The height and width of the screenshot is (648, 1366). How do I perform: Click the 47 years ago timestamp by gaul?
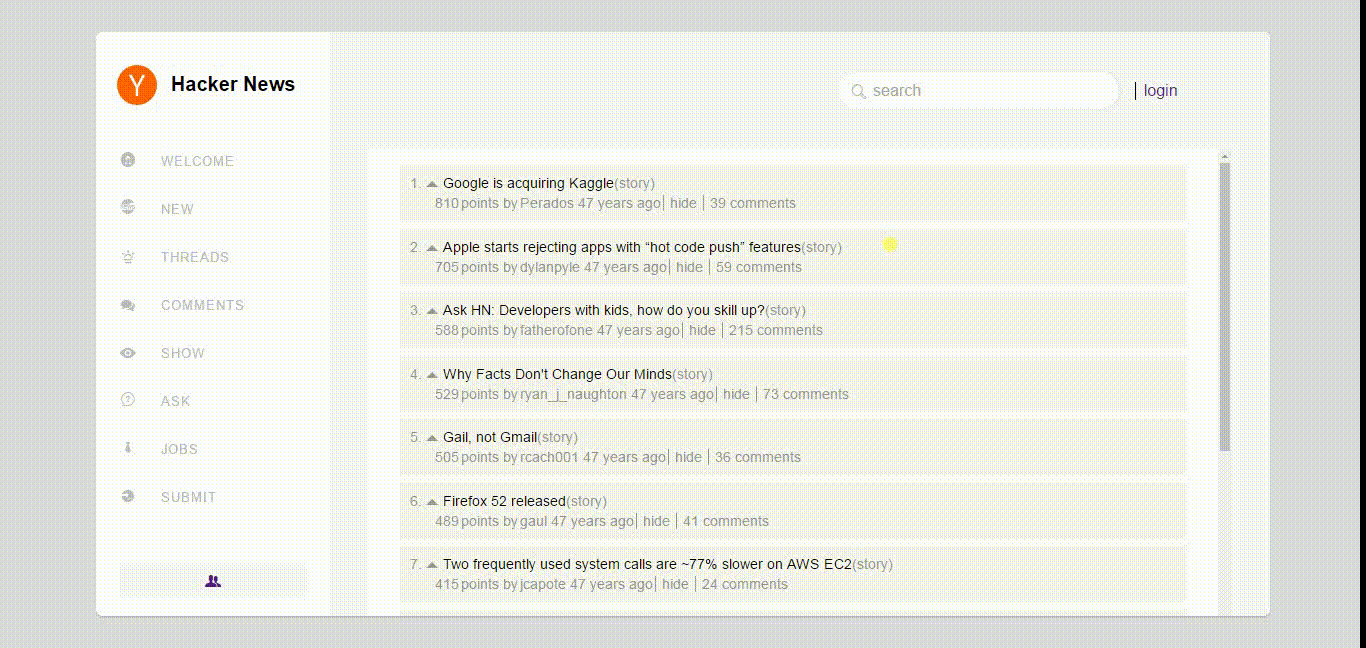click(592, 521)
